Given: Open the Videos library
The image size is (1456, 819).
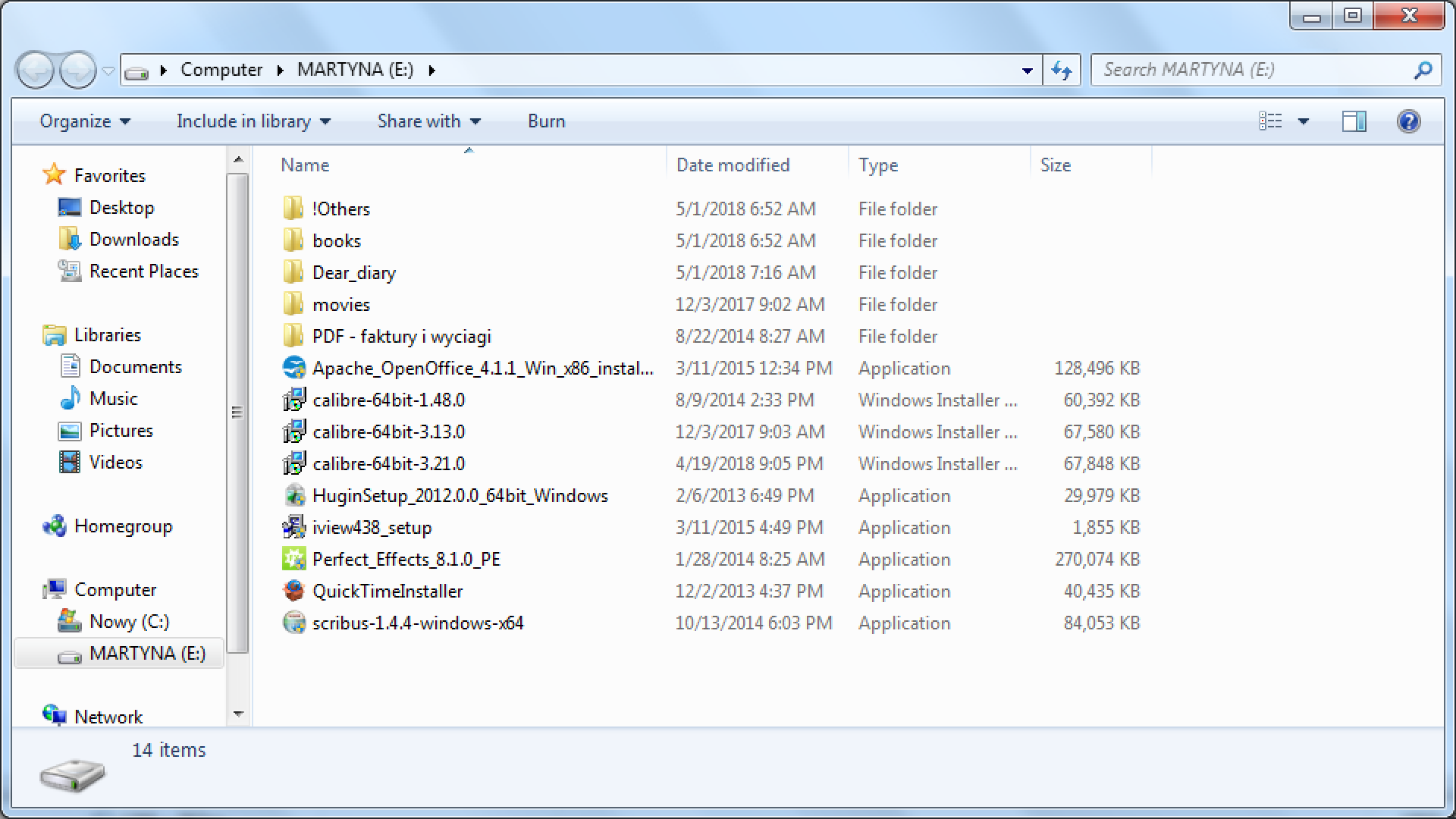Looking at the screenshot, I should pyautogui.click(x=115, y=462).
